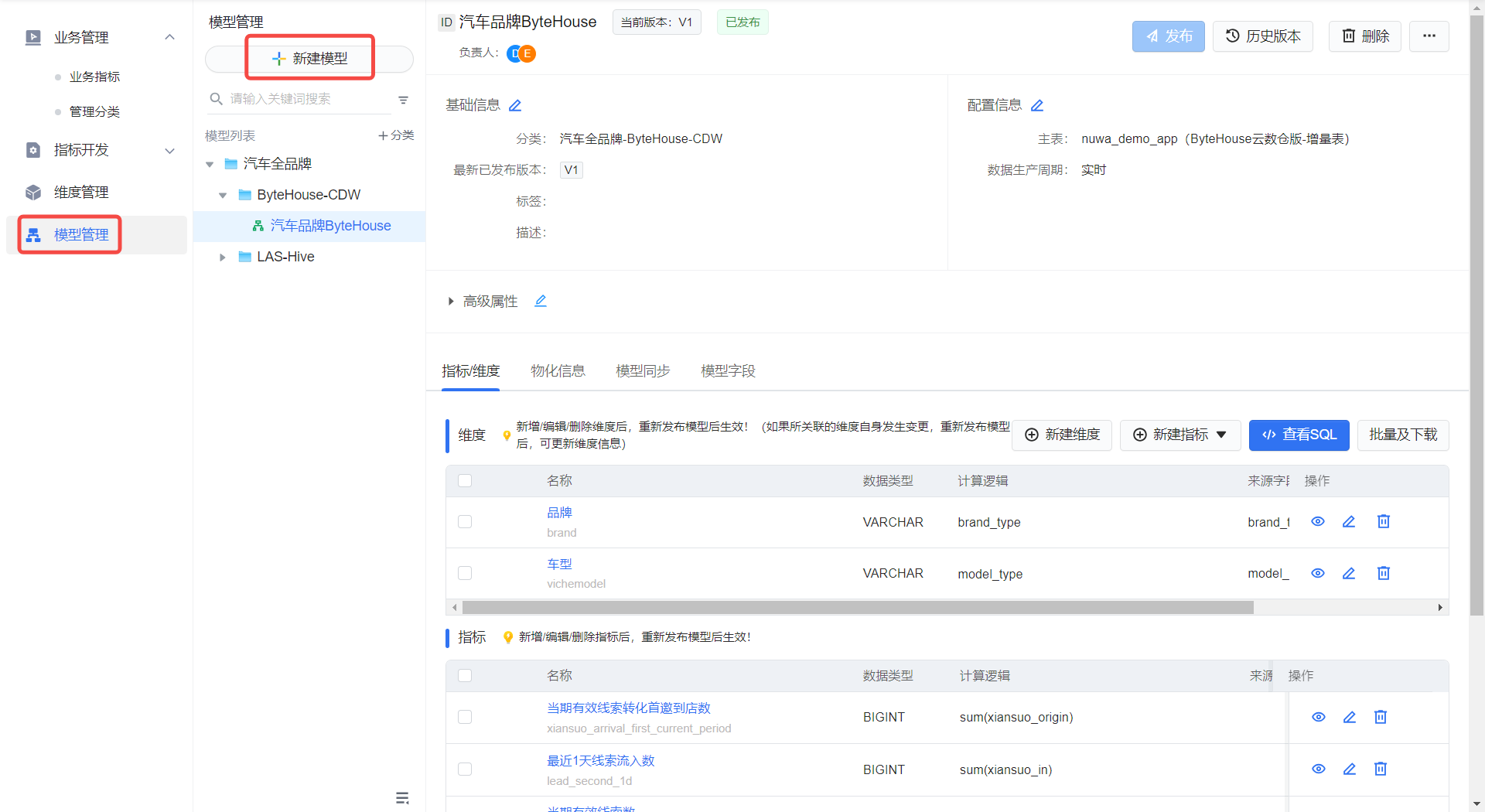Click the 业务管理 sidebar icon
The image size is (1485, 812).
click(x=33, y=37)
